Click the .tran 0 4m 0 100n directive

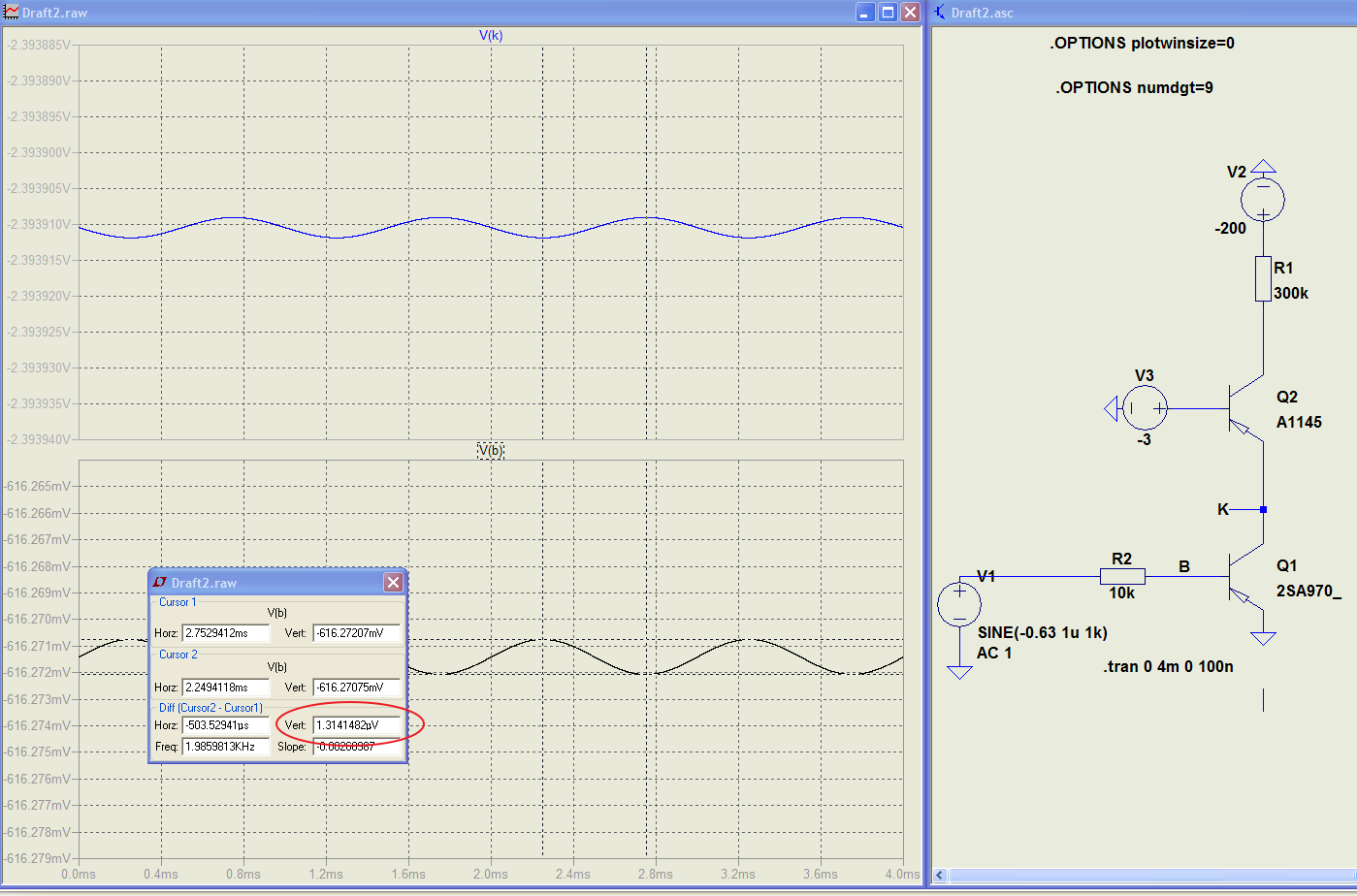[x=1168, y=666]
